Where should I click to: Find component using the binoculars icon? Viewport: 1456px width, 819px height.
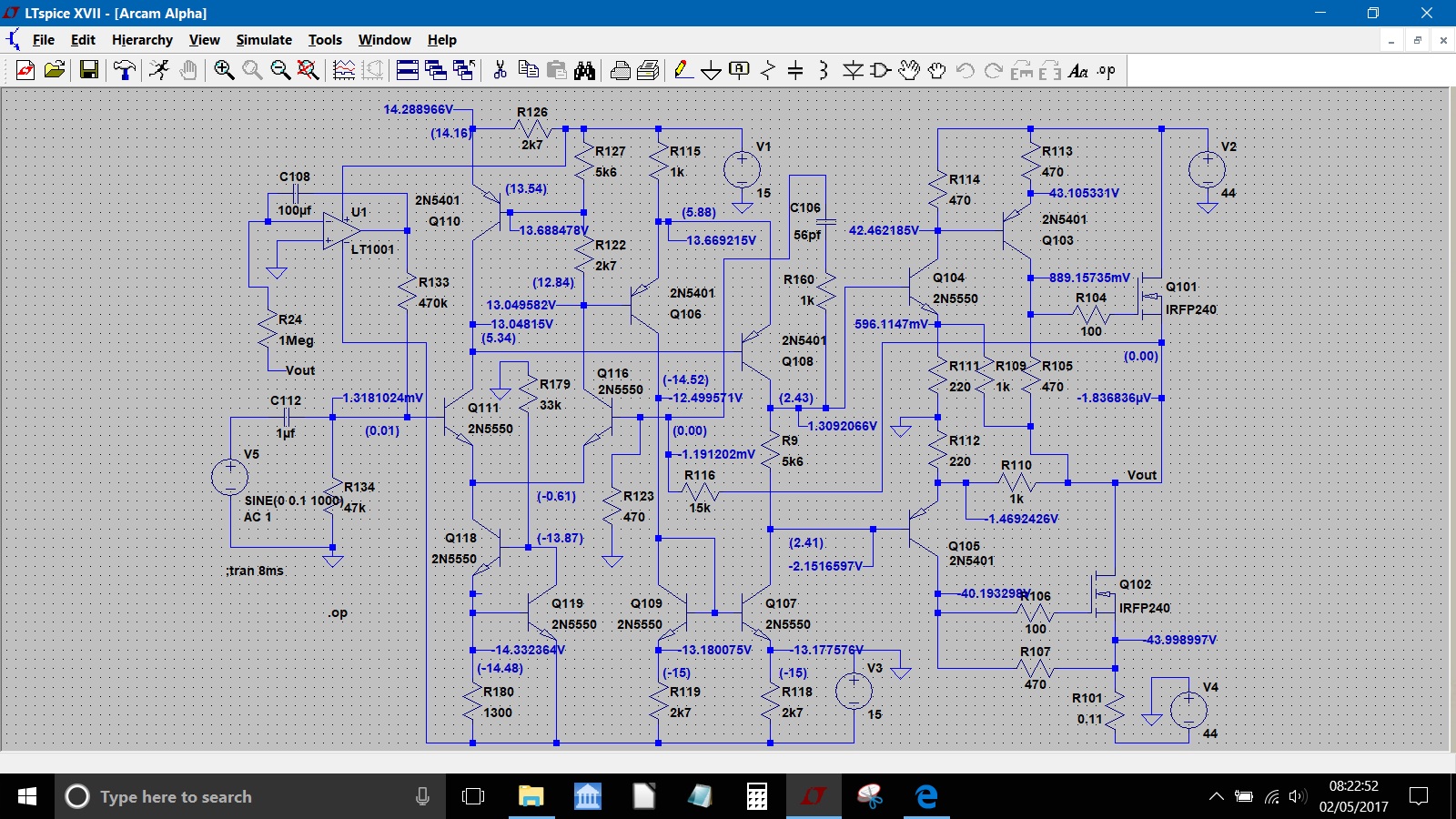(x=584, y=71)
